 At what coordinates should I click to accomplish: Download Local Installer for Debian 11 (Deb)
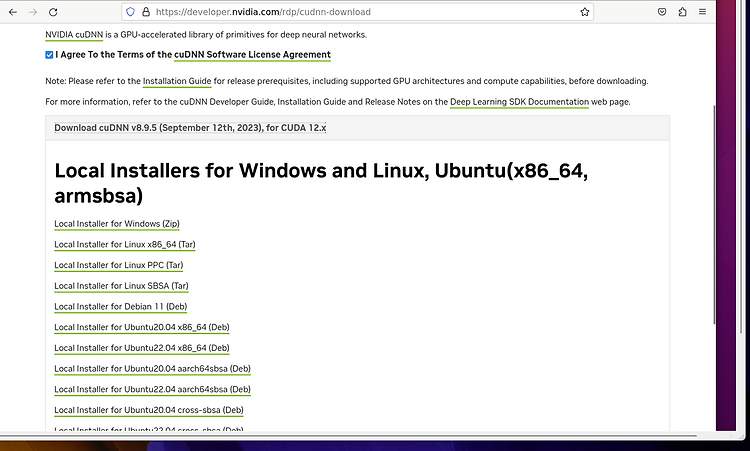click(x=121, y=307)
